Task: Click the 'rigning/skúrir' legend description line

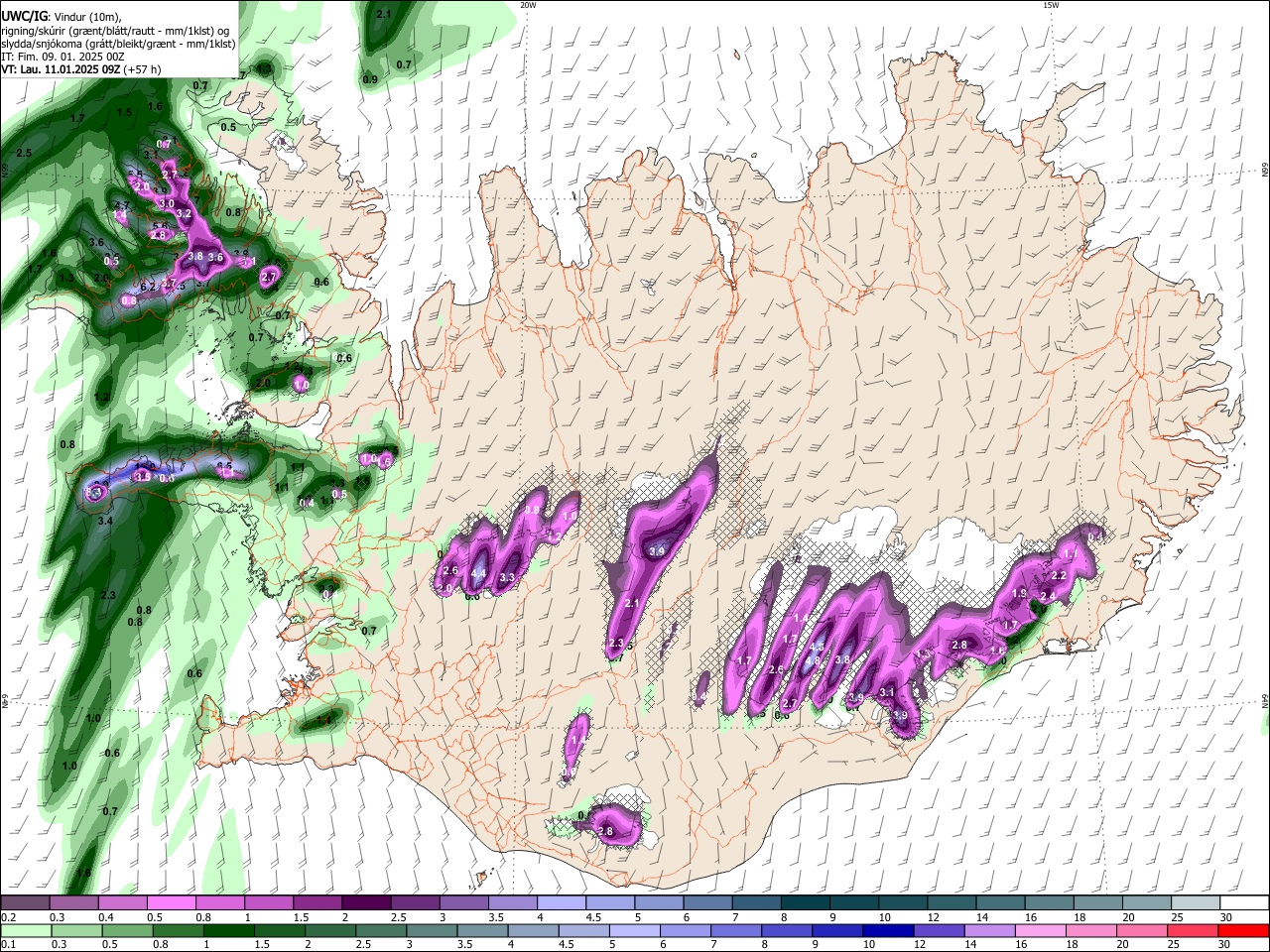Action: [116, 31]
